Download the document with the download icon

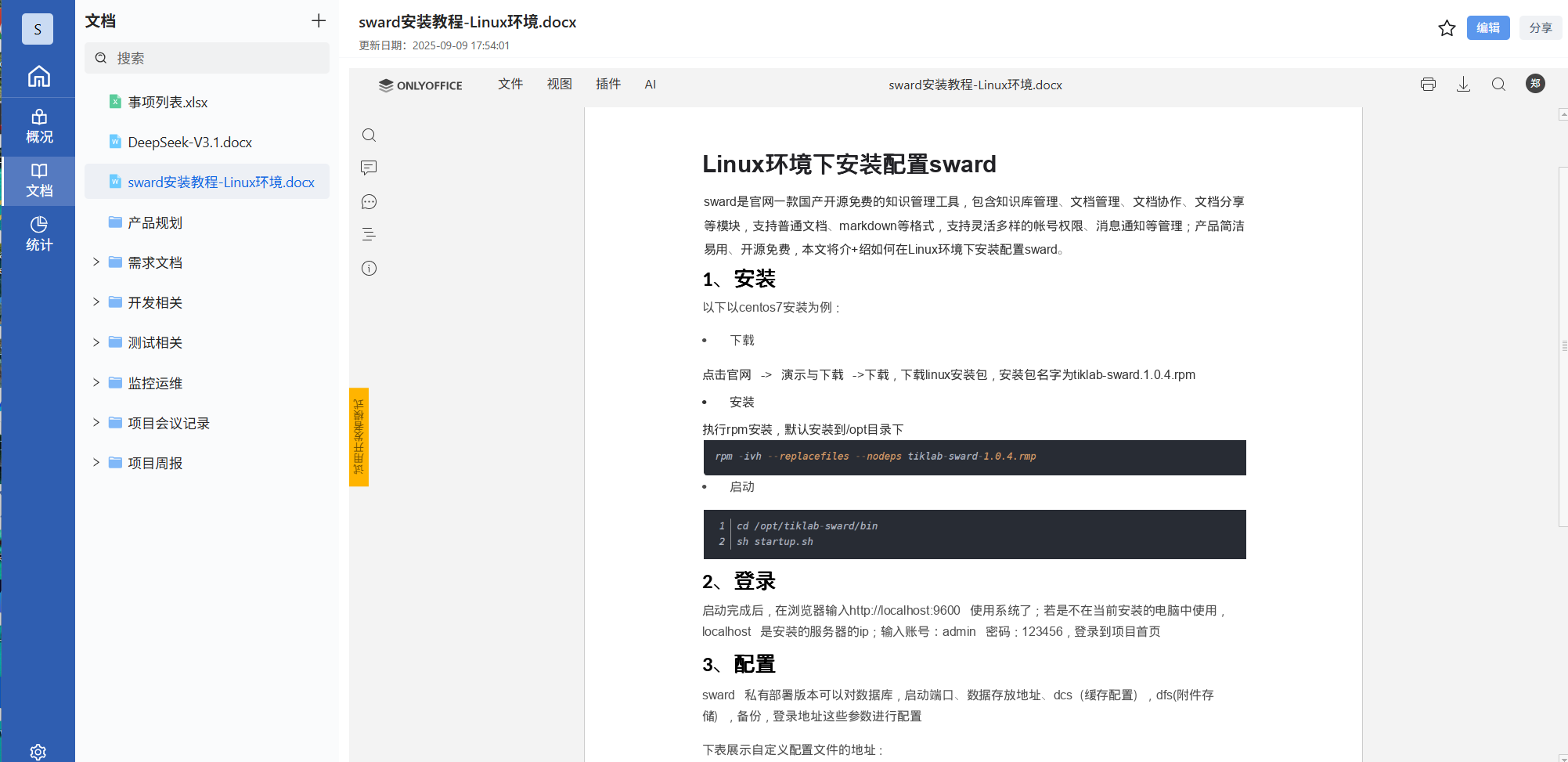click(1463, 85)
